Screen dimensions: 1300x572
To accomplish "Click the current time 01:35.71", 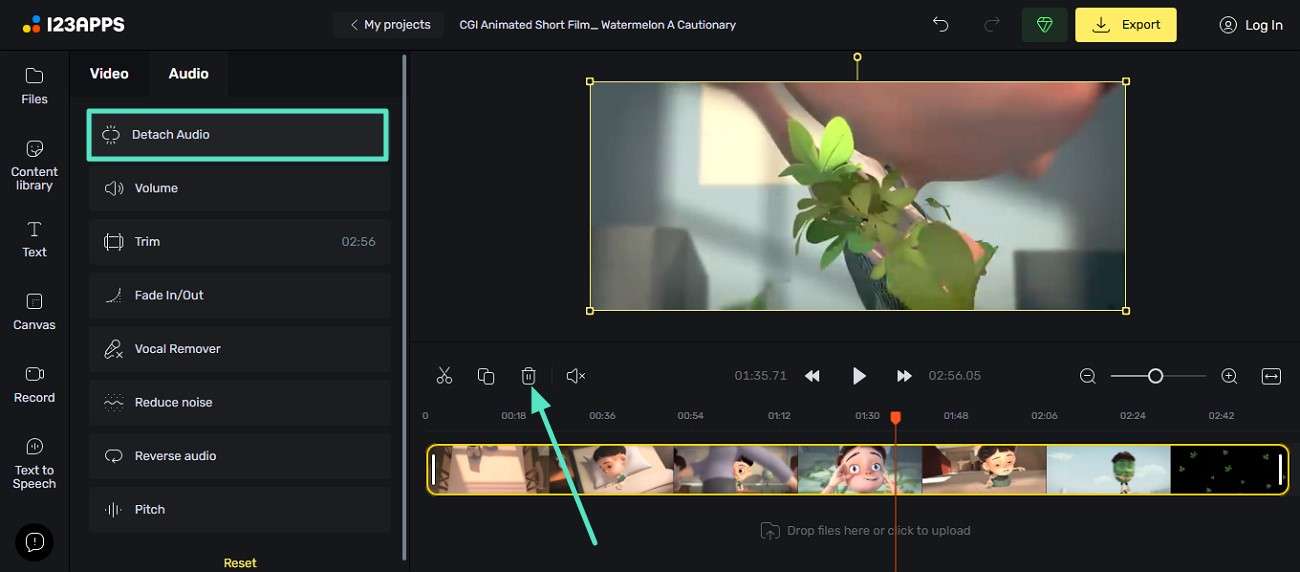I will 760,376.
